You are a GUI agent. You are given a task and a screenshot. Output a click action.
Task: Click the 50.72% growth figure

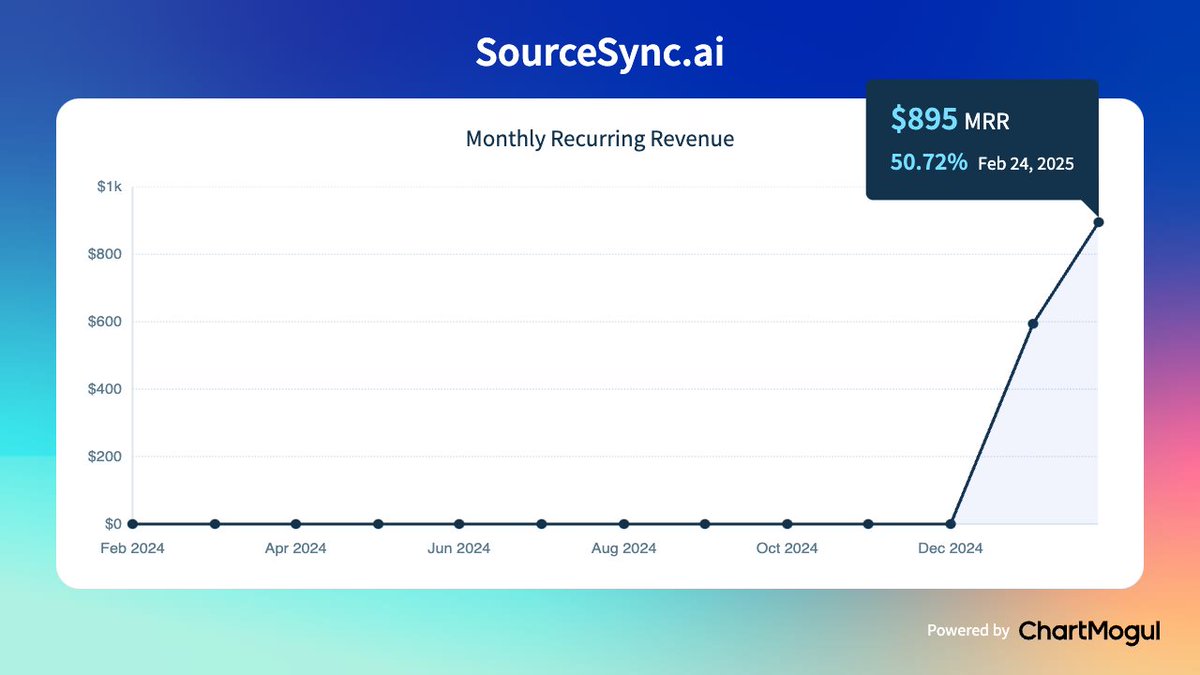[x=929, y=162]
